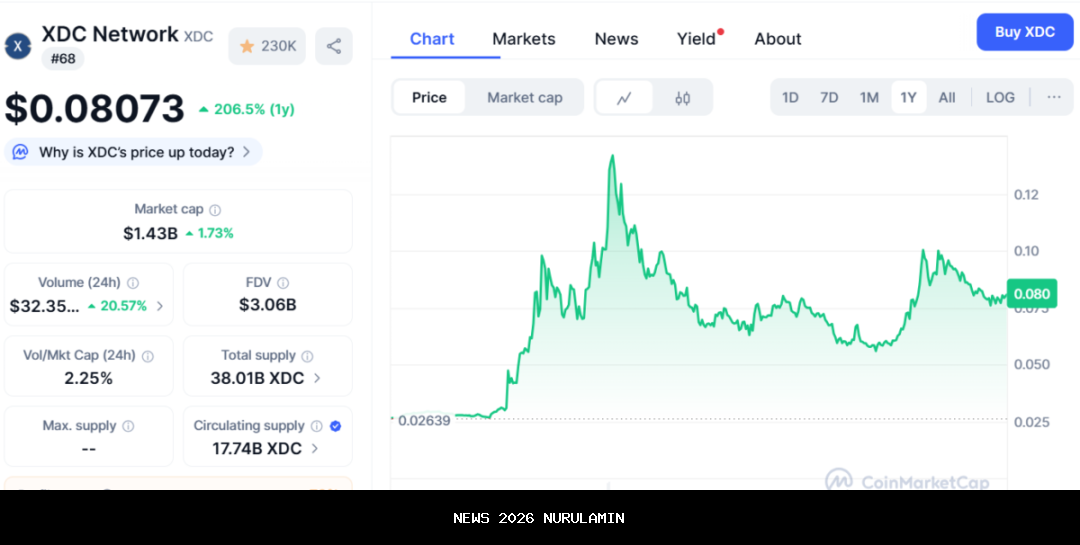Switch to the News tab
Screen dimensions: 1080x545
(x=616, y=39)
